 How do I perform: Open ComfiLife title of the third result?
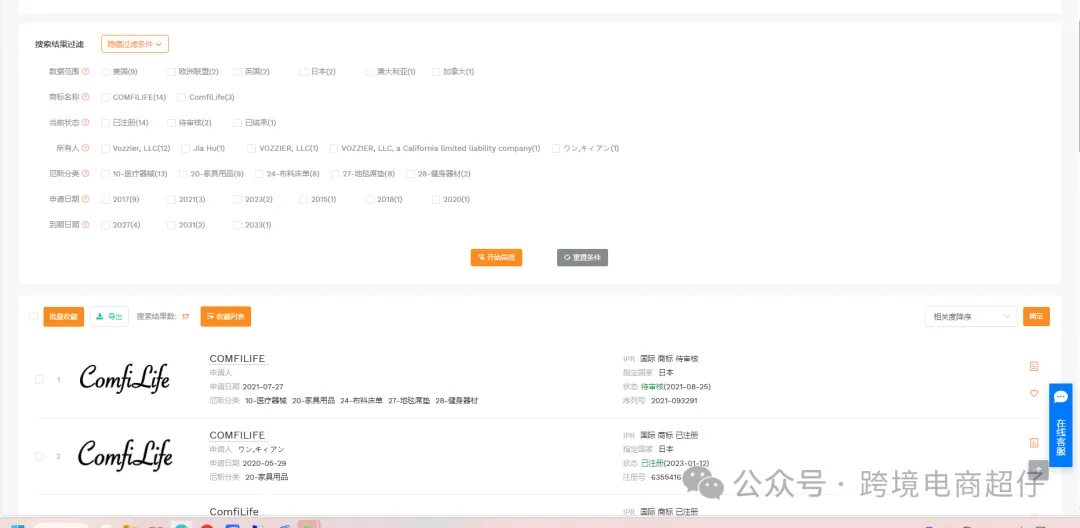[233, 511]
